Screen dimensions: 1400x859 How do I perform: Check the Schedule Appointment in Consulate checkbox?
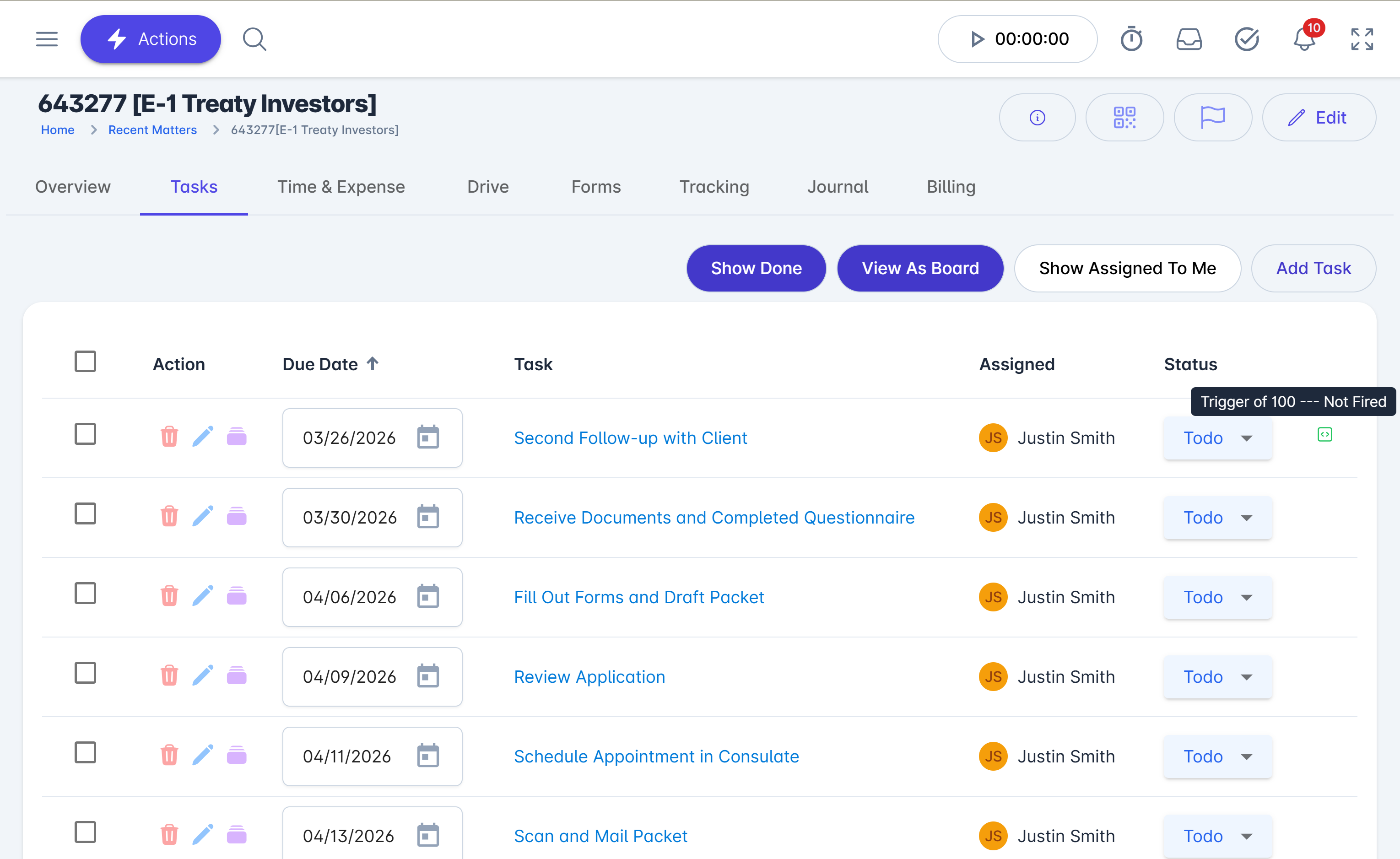85,753
